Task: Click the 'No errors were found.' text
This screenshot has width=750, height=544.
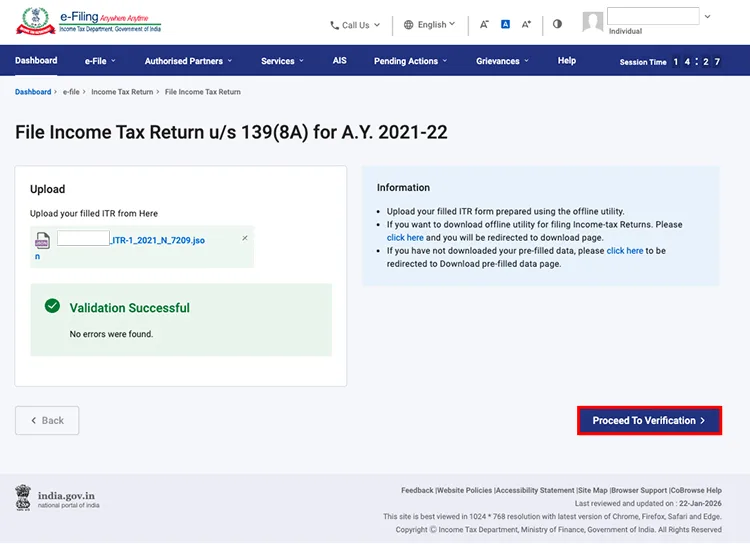Action: [111, 334]
